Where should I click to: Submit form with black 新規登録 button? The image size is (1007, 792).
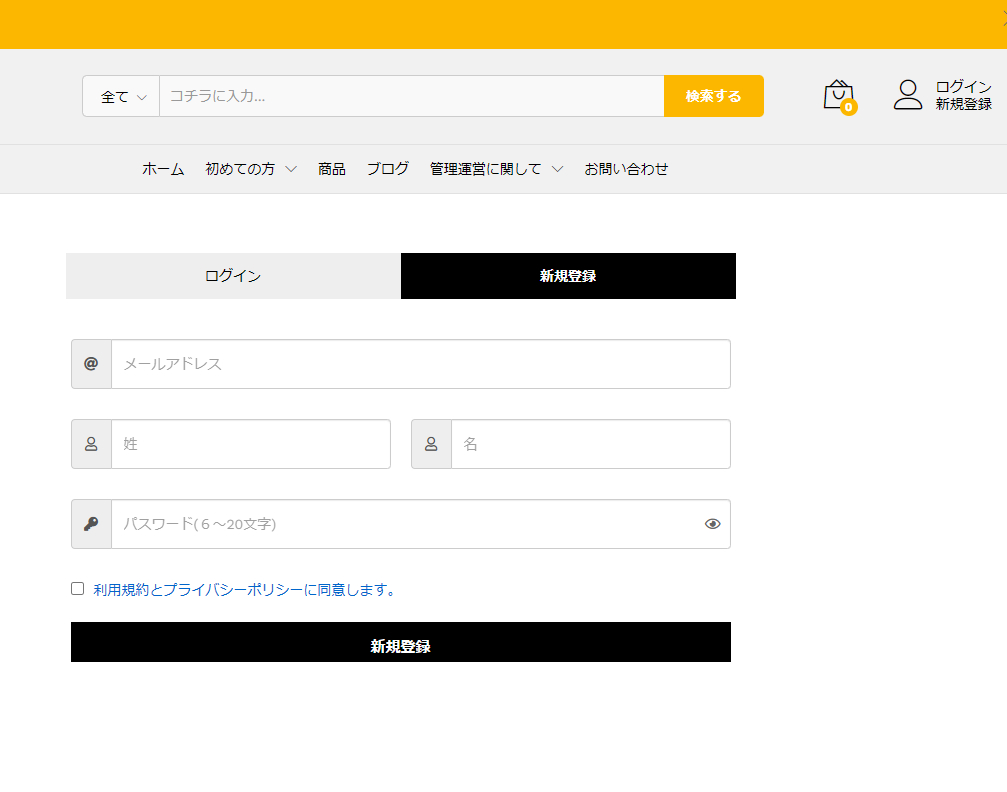pos(400,643)
